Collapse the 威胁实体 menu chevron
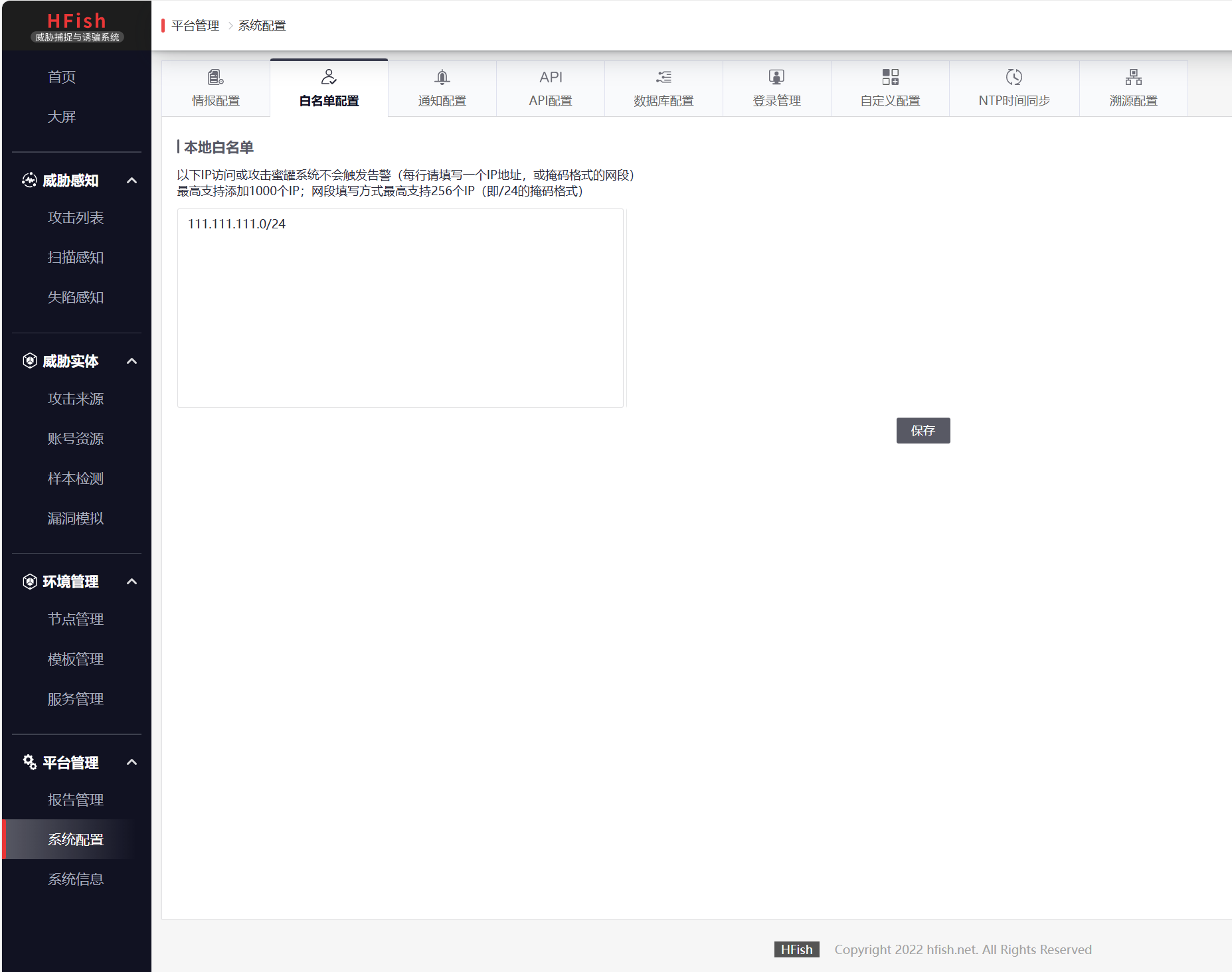Image resolution: width=1232 pixels, height=972 pixels. tap(132, 361)
